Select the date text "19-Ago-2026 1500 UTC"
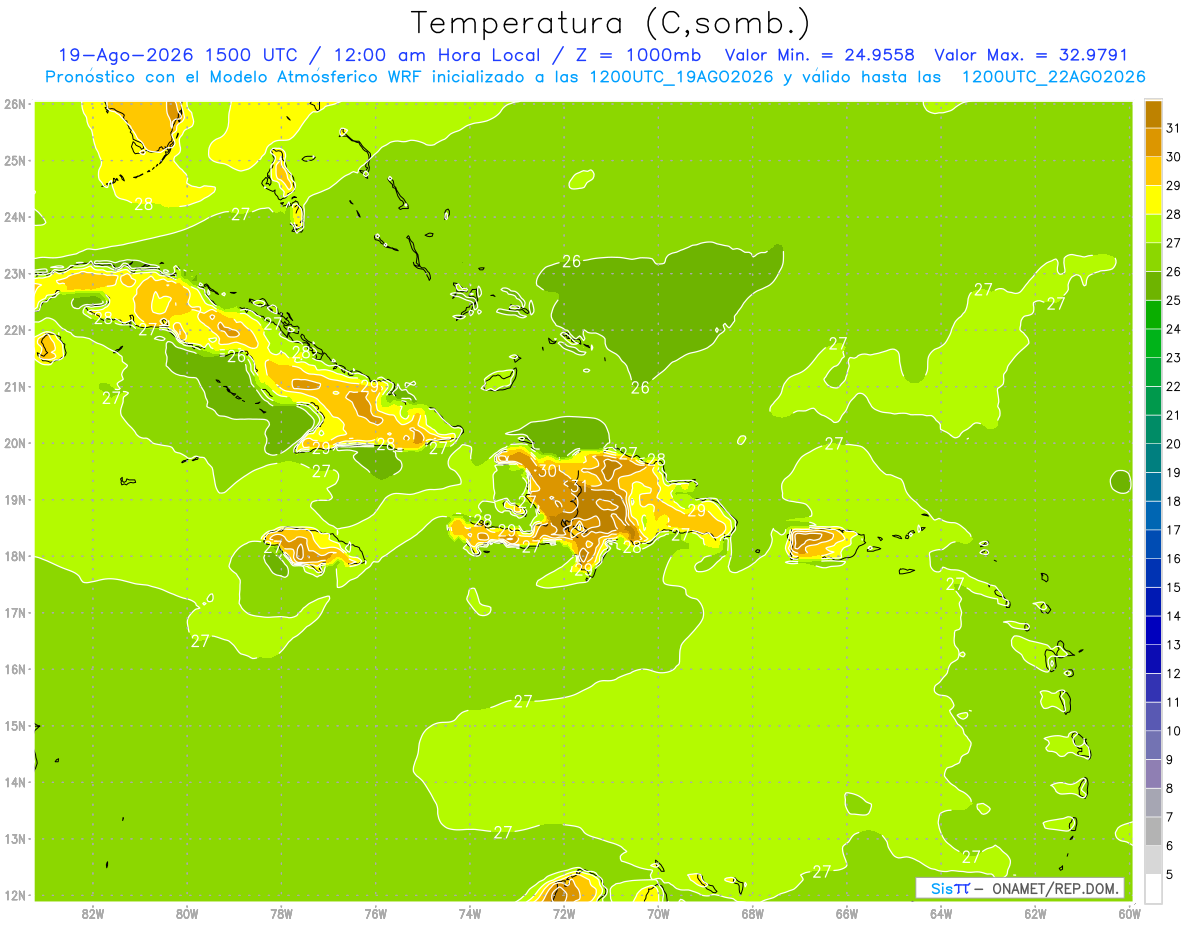 177,55
